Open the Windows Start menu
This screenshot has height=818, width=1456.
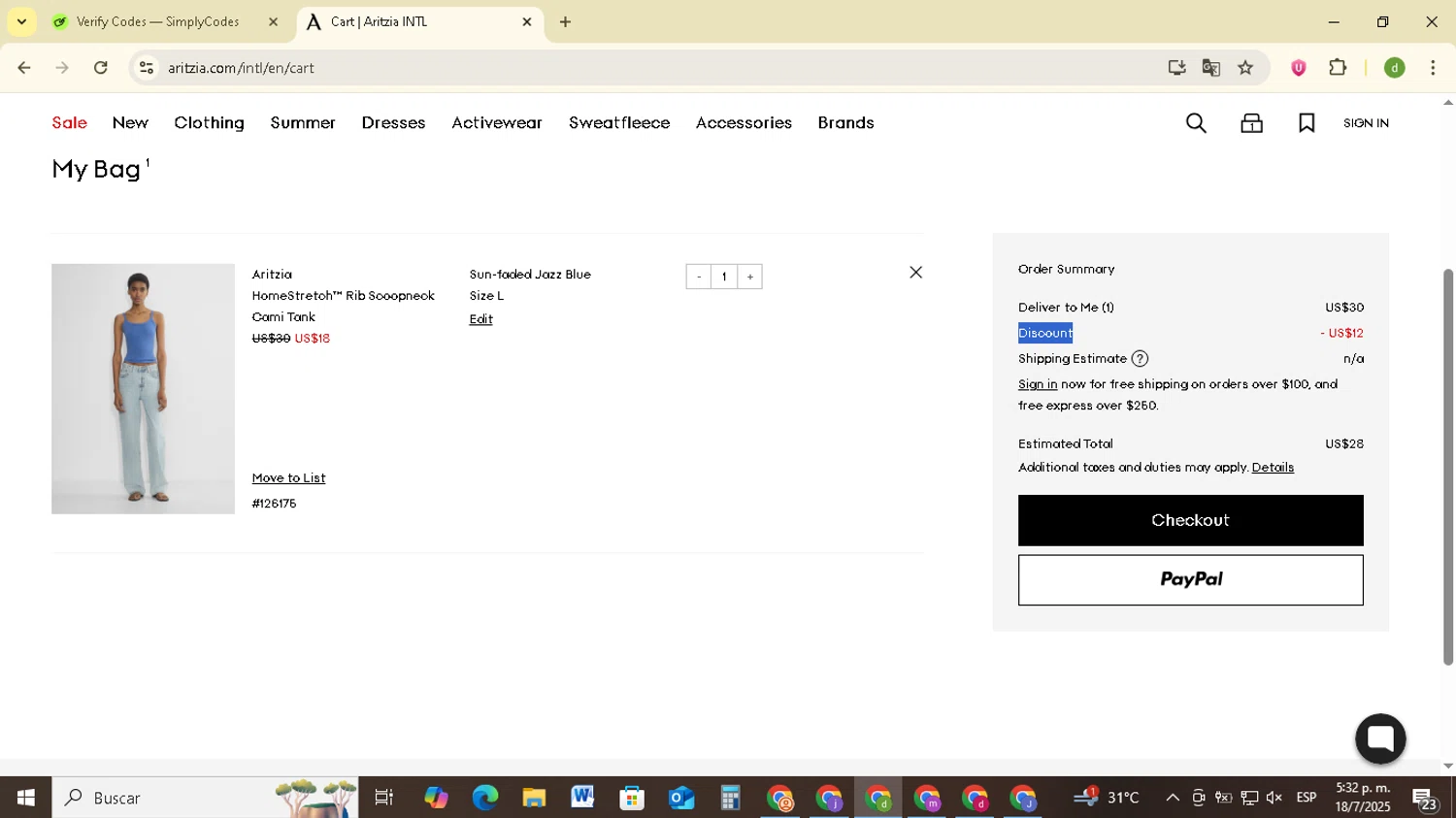26,798
